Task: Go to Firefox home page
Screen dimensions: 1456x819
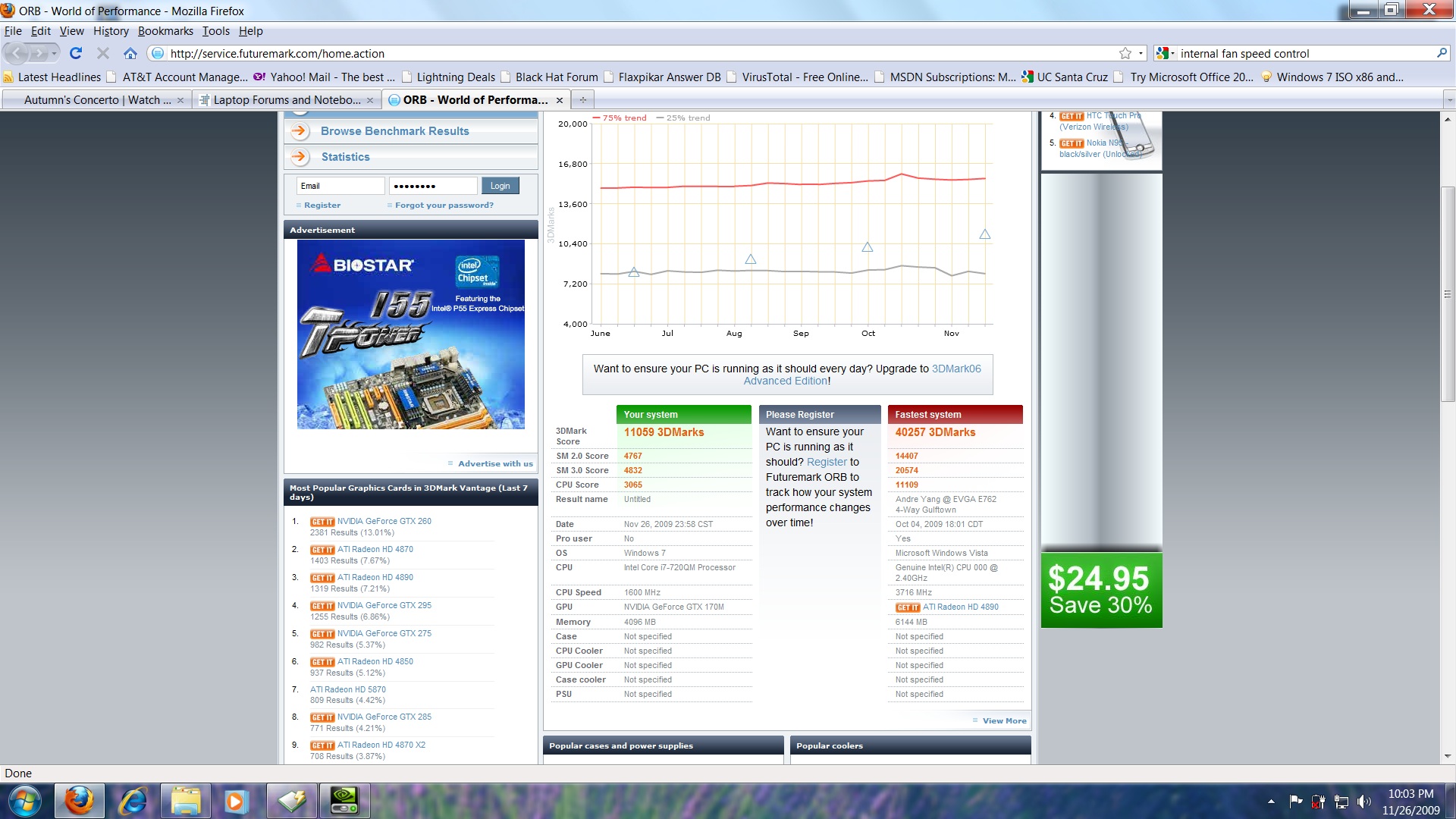Action: pos(130,53)
